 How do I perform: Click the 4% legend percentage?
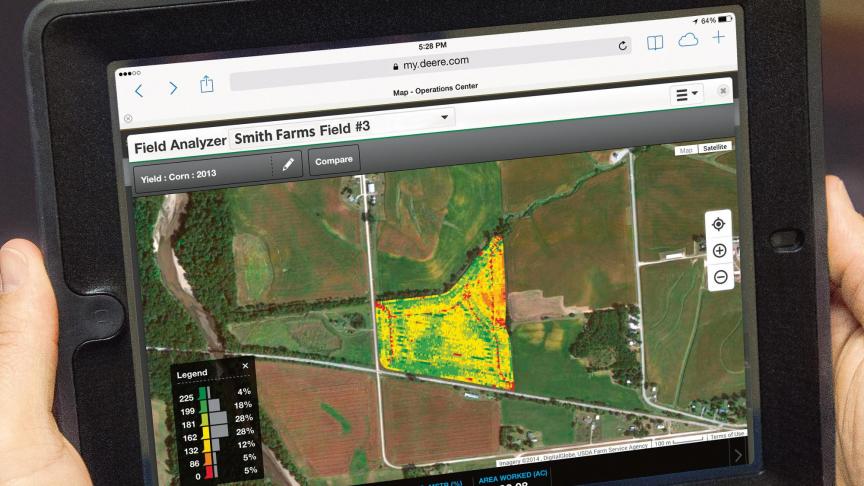click(x=244, y=391)
